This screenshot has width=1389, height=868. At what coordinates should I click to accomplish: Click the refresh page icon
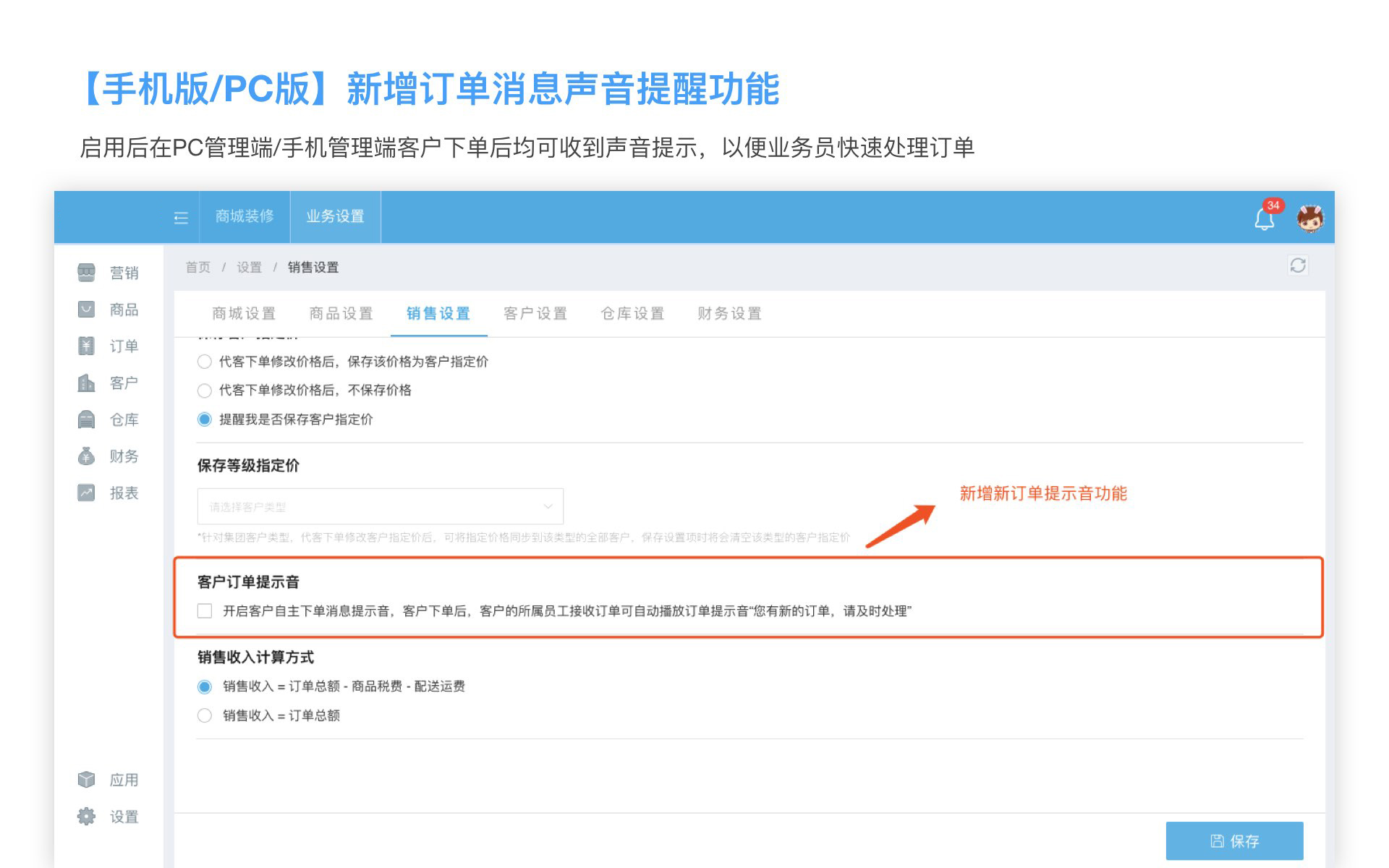click(x=1298, y=265)
